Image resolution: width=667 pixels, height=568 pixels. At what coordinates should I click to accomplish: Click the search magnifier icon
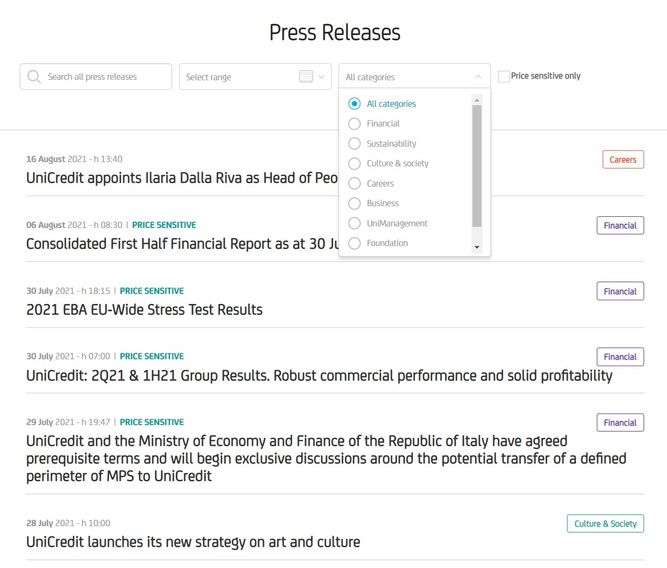pyautogui.click(x=34, y=77)
